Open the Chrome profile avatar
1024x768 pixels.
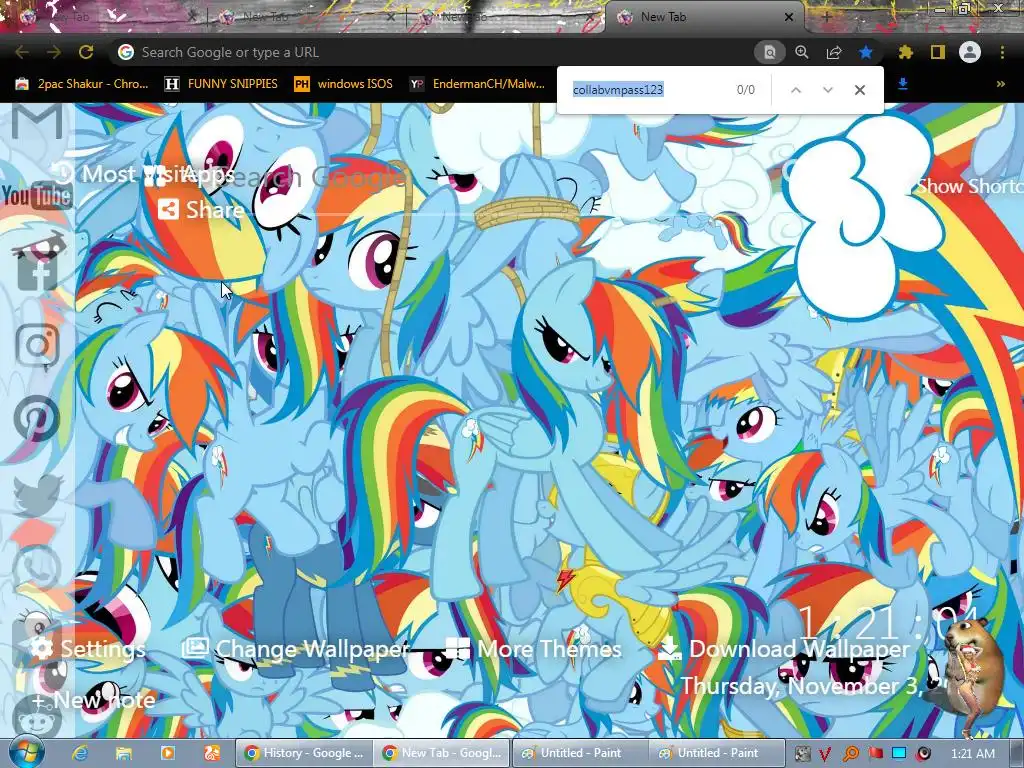point(970,52)
